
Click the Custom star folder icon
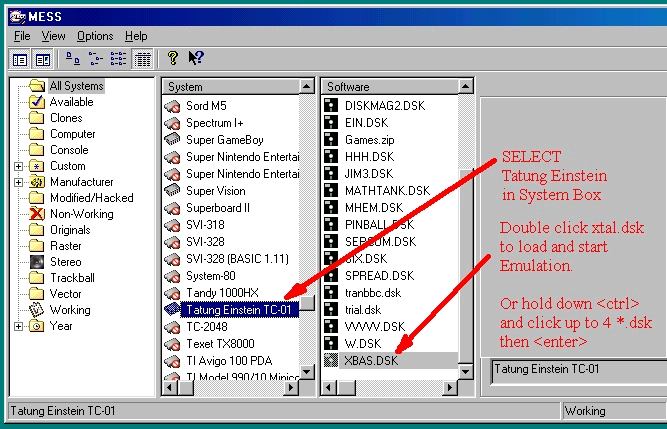[x=37, y=166]
